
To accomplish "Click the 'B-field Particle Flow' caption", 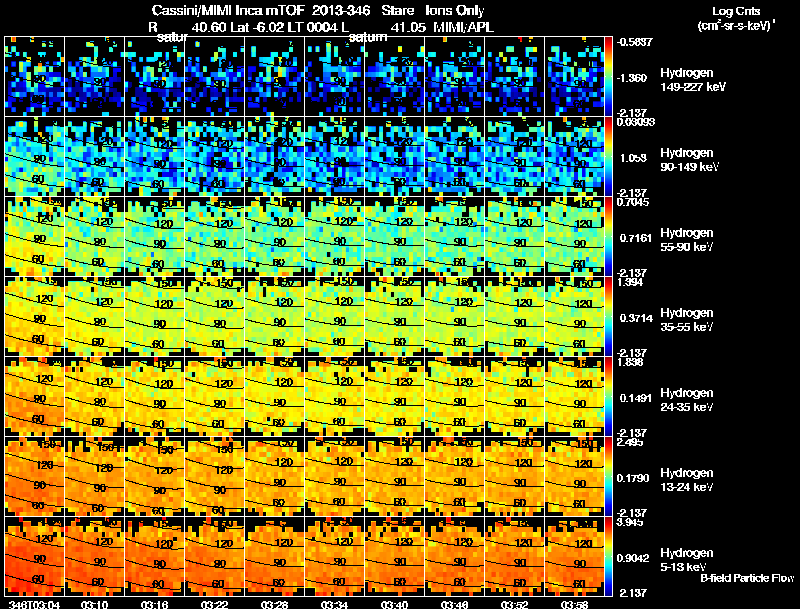I will 747,578.
